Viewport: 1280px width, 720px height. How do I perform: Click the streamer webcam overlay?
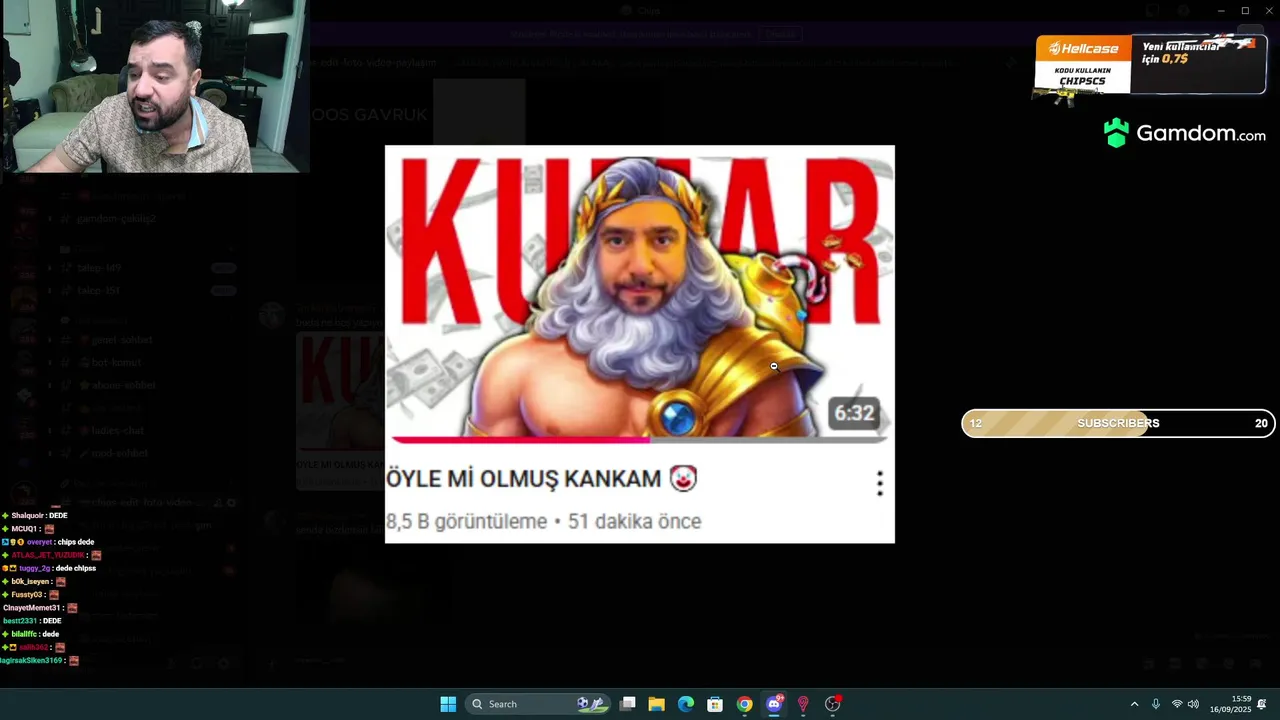coord(154,87)
